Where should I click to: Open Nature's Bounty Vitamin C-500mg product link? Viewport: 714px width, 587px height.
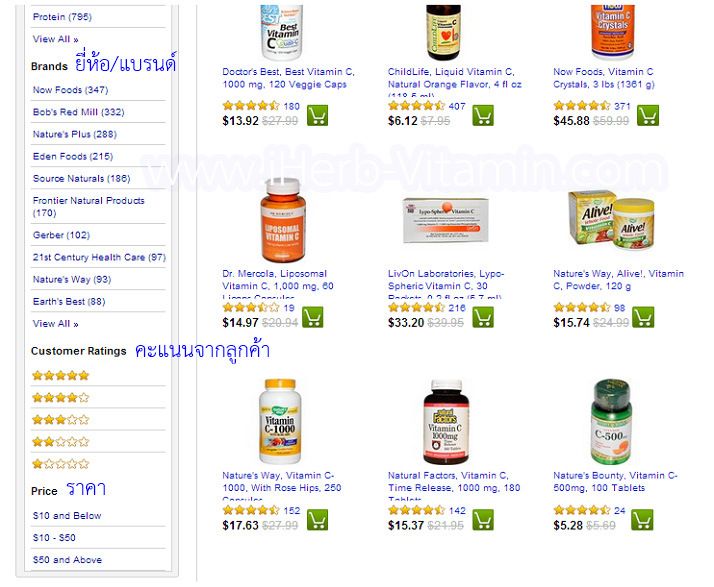click(615, 482)
